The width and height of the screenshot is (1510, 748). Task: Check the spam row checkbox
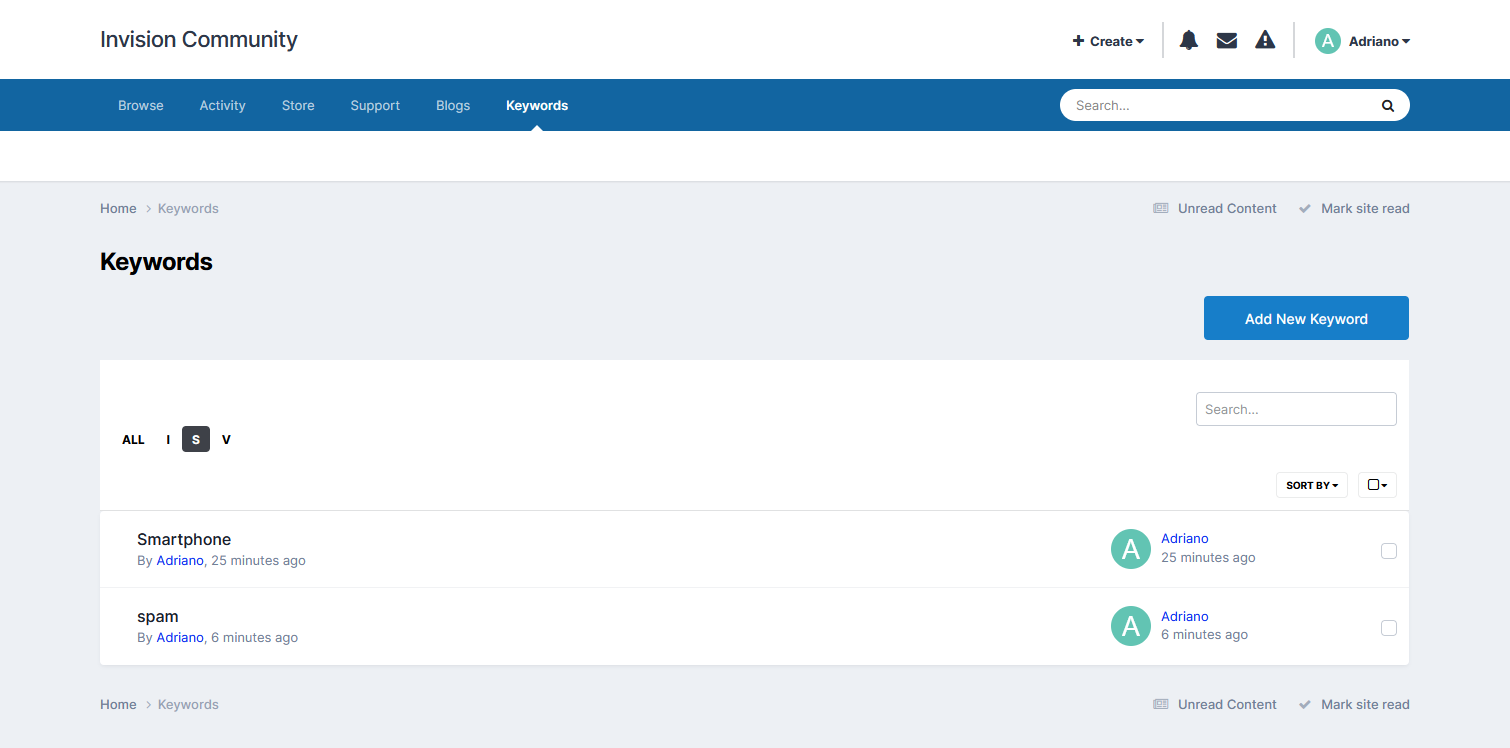(1388, 628)
